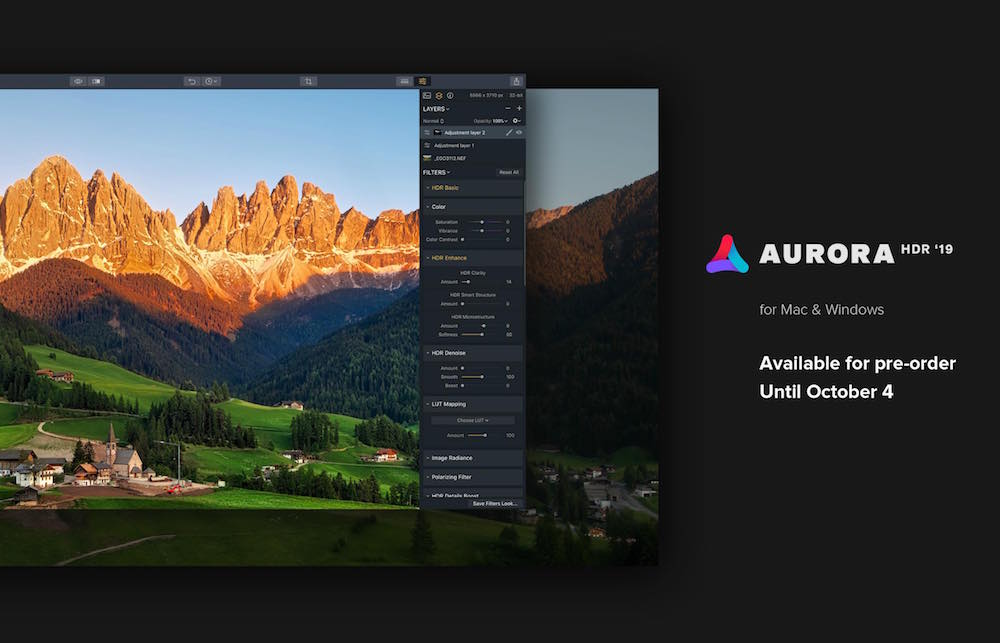Click the Reset All button
The height and width of the screenshot is (643, 1000).
pos(508,172)
